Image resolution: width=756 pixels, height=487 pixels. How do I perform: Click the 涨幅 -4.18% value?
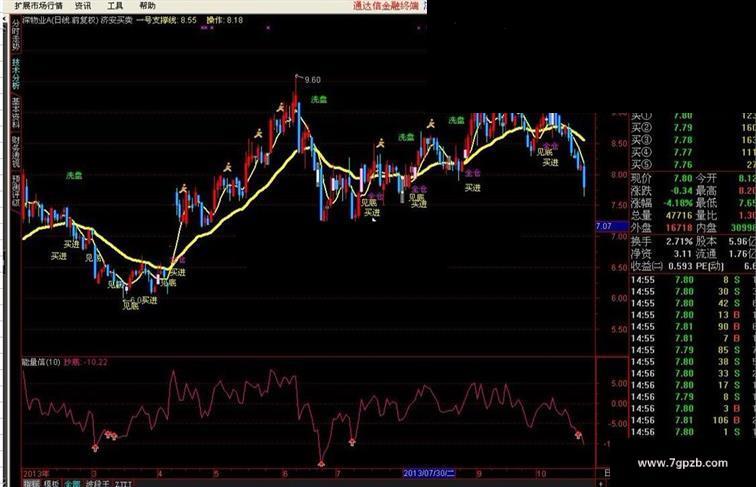coord(679,203)
